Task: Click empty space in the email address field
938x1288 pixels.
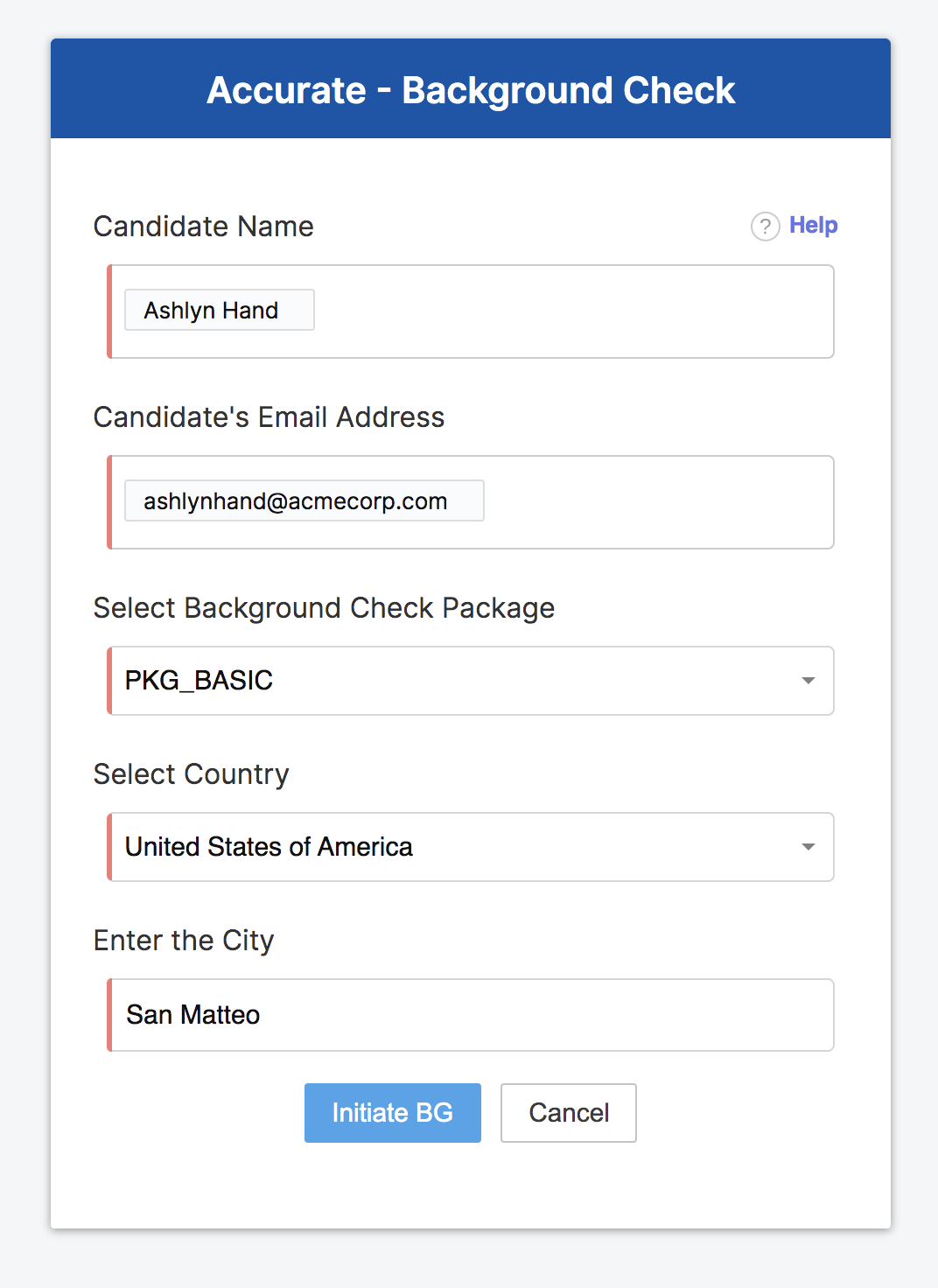Action: (656, 502)
